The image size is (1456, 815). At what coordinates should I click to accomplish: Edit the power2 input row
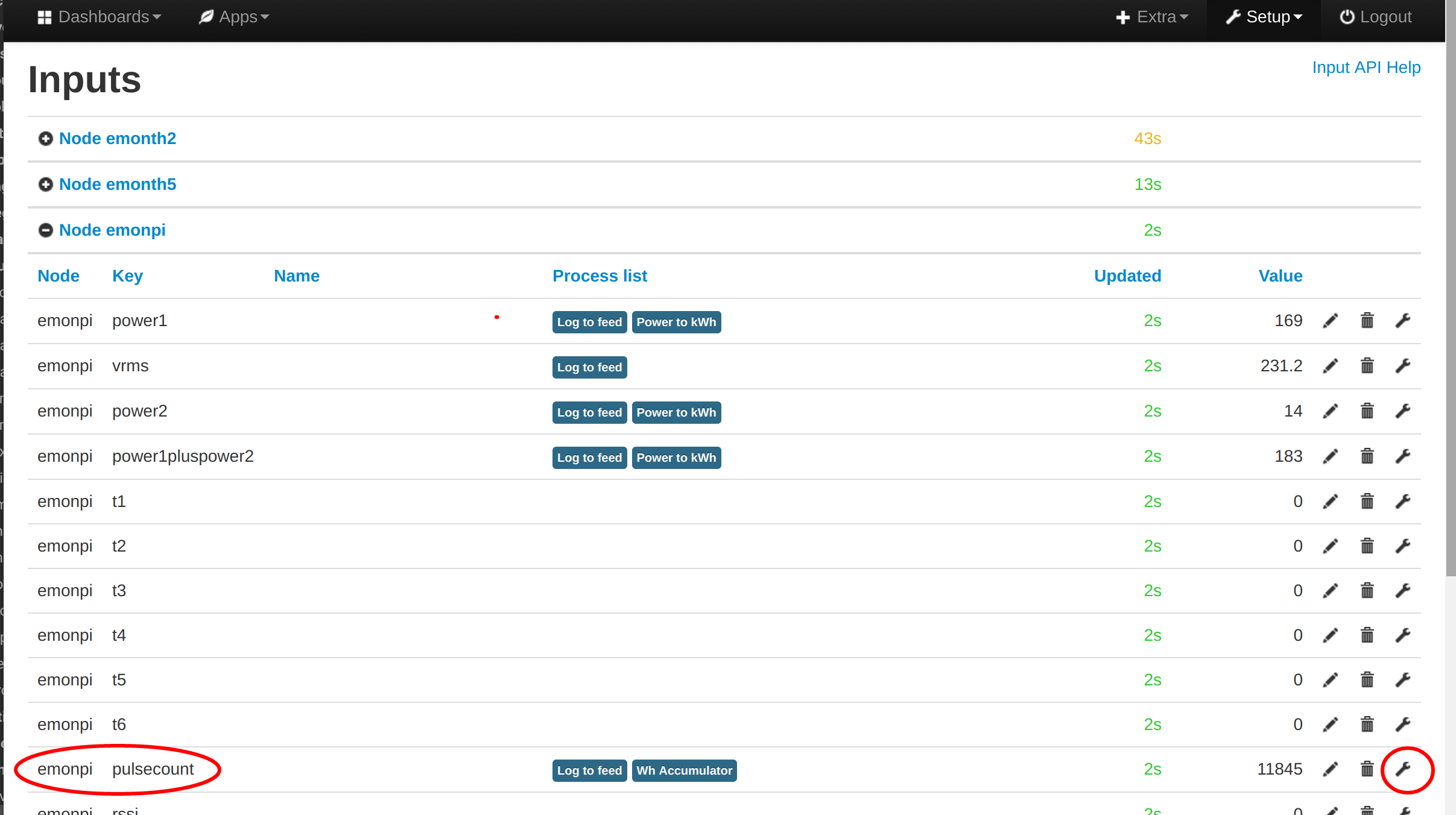[1331, 411]
